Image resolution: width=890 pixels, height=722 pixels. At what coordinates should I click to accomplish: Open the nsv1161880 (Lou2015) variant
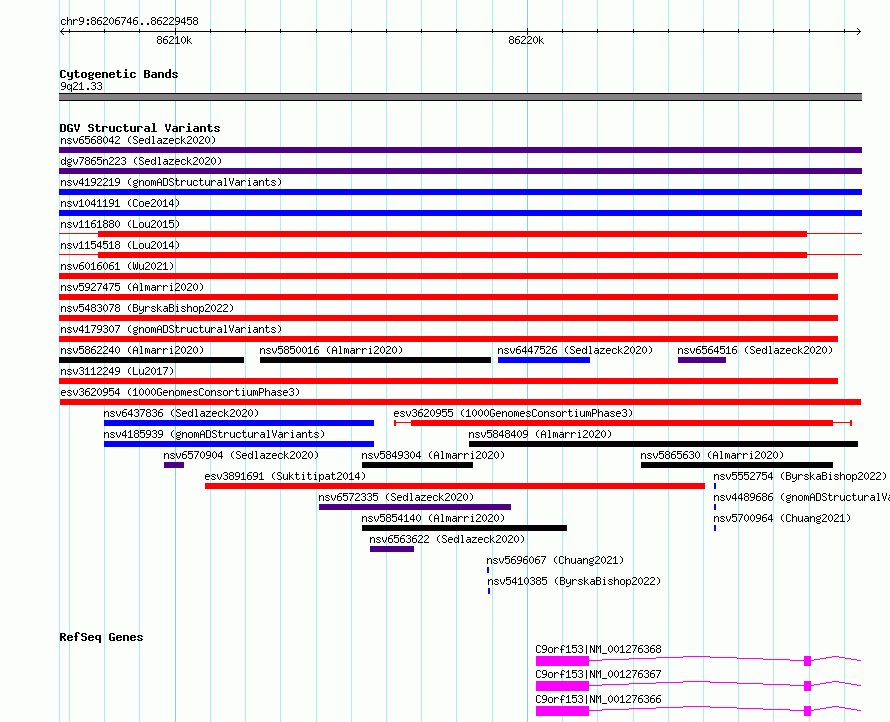120,224
